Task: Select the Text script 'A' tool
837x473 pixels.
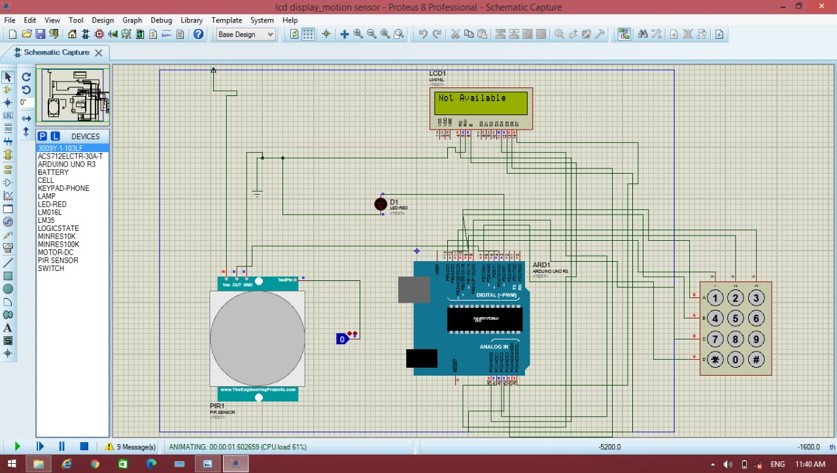Action: click(x=8, y=328)
